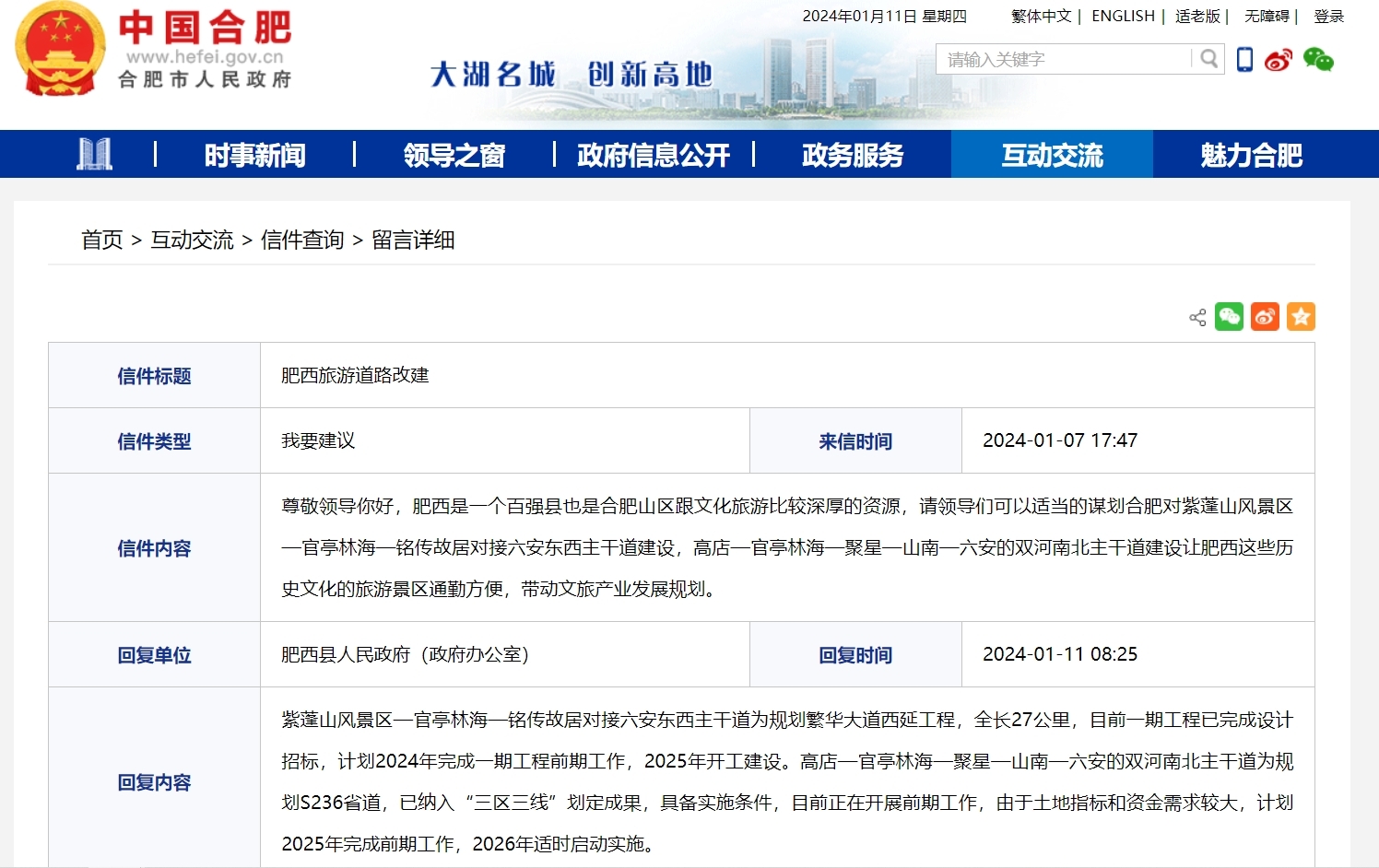Viewport: 1379px width, 868px height.
Task: Switch to the 互动交流 navigation tab
Action: [x=1051, y=155]
